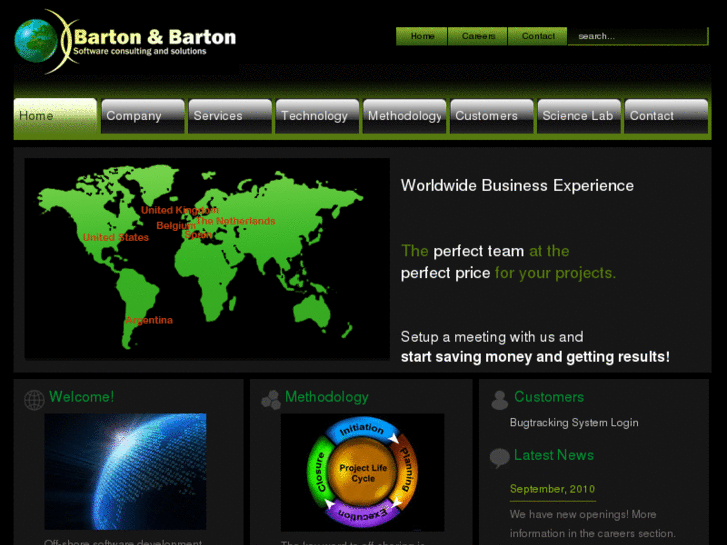This screenshot has height=545, width=727.
Task: Click the Execution segment of life cycle
Action: click(363, 514)
